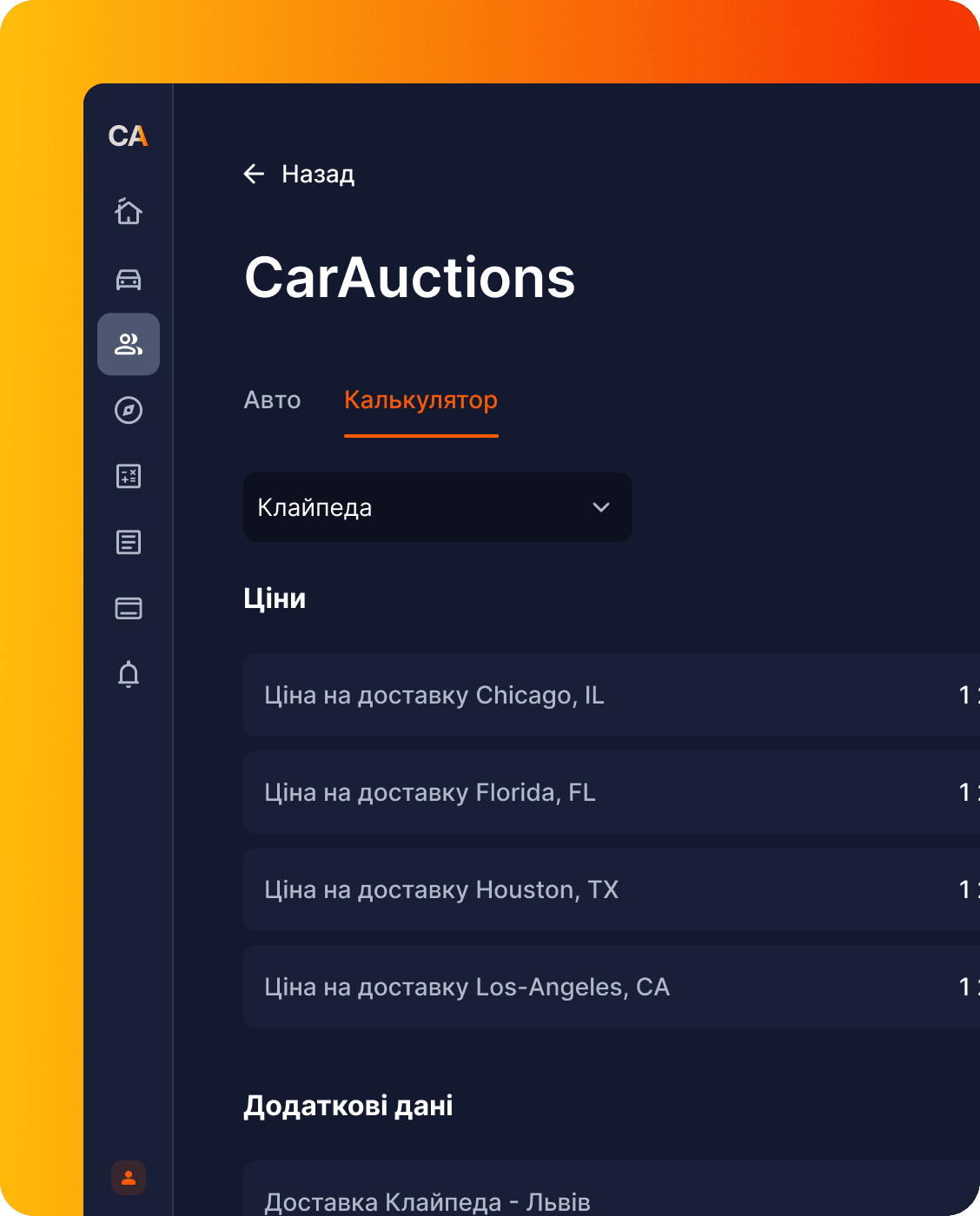Image resolution: width=980 pixels, height=1216 pixels.
Task: Open the payment card icon
Action: pos(129,608)
